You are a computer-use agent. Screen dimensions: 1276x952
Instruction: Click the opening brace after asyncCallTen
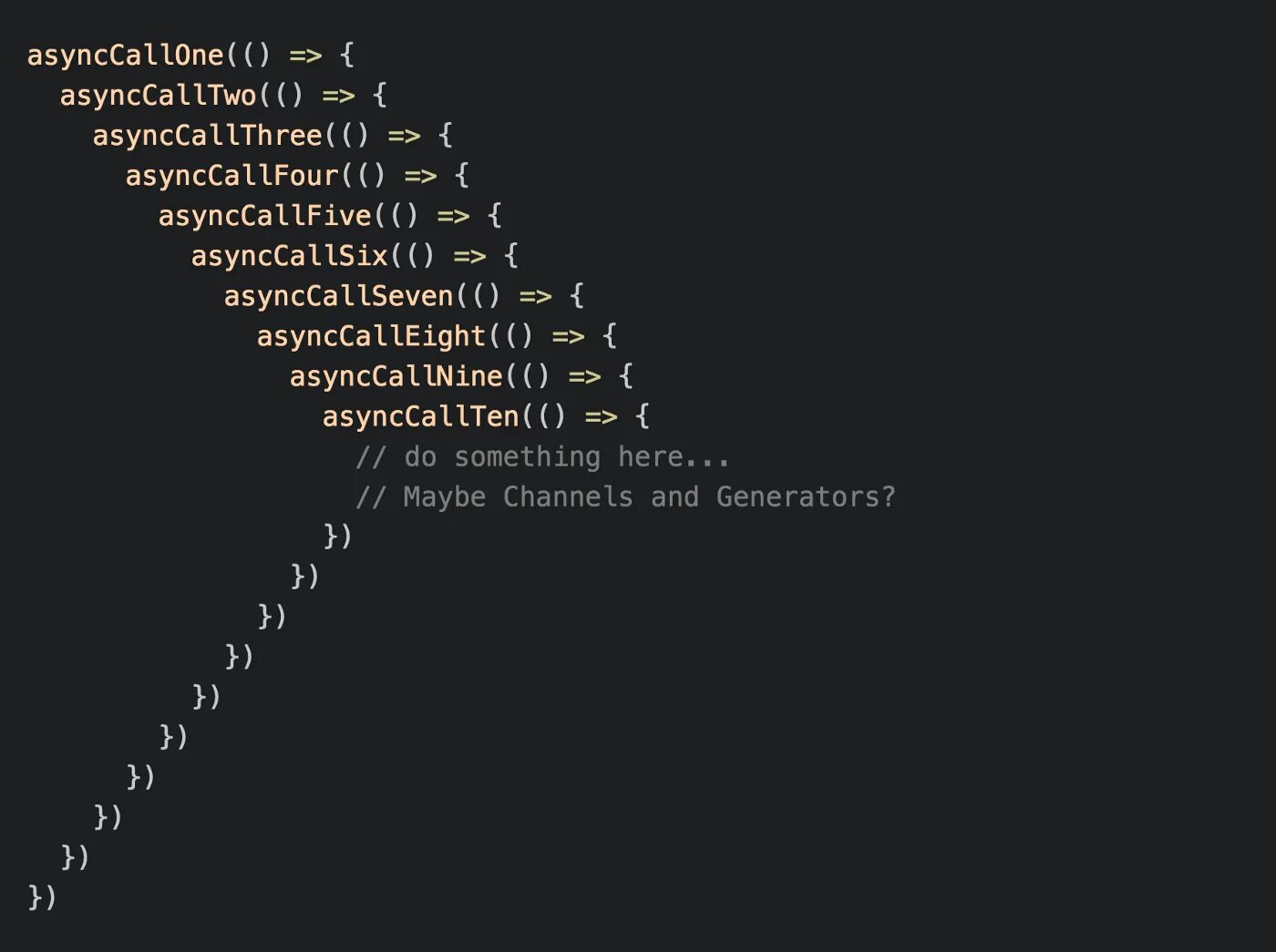coord(643,416)
